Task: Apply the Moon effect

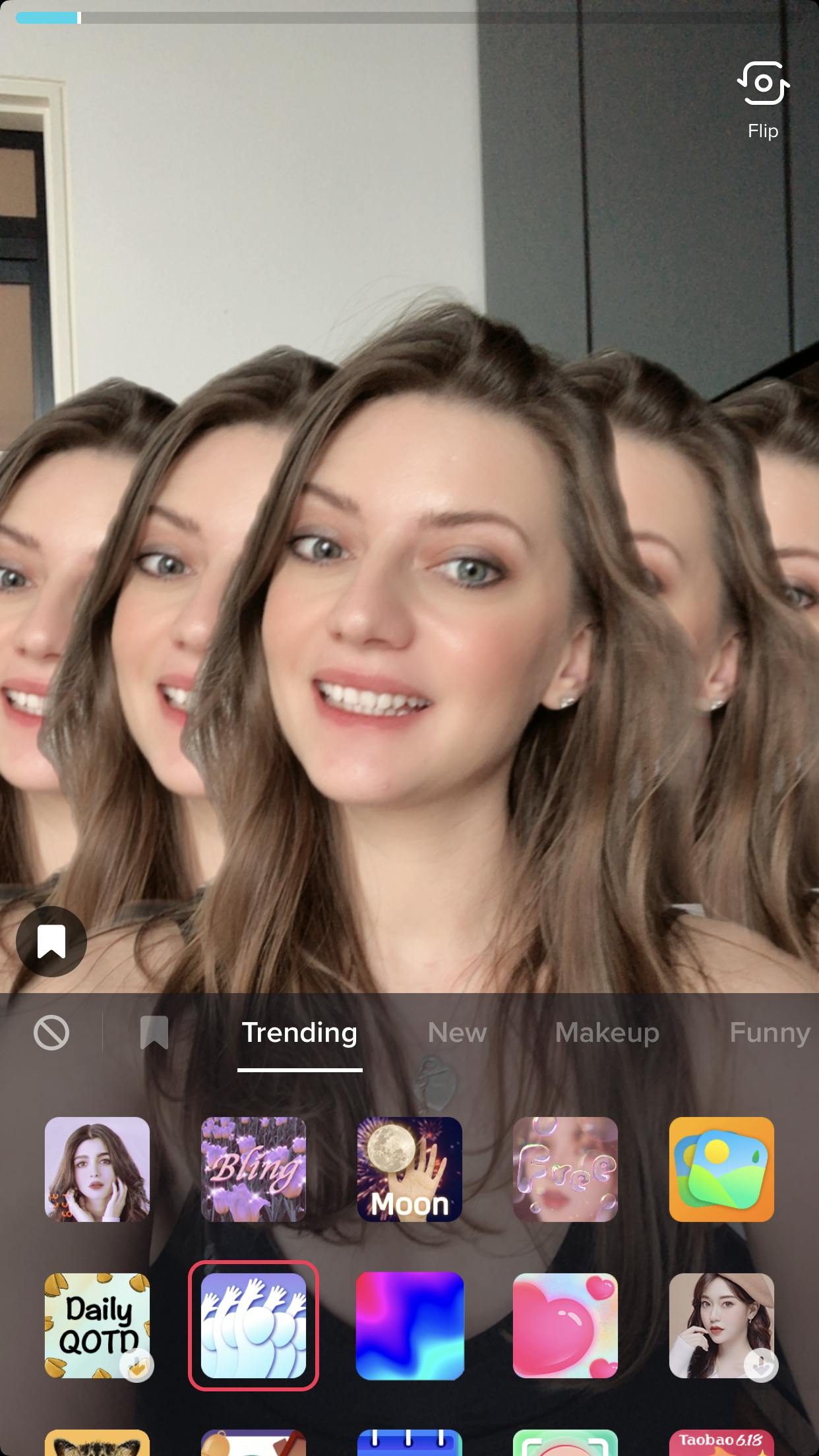Action: tap(409, 1169)
